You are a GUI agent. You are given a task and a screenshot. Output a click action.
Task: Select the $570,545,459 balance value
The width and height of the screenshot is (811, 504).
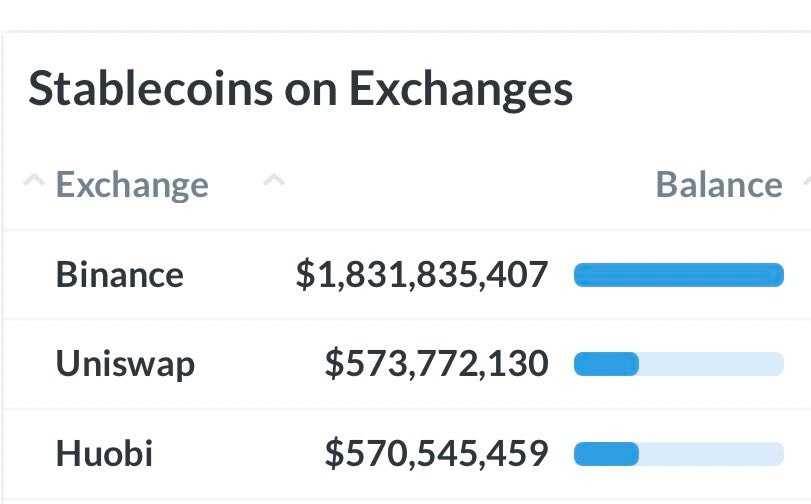(437, 454)
